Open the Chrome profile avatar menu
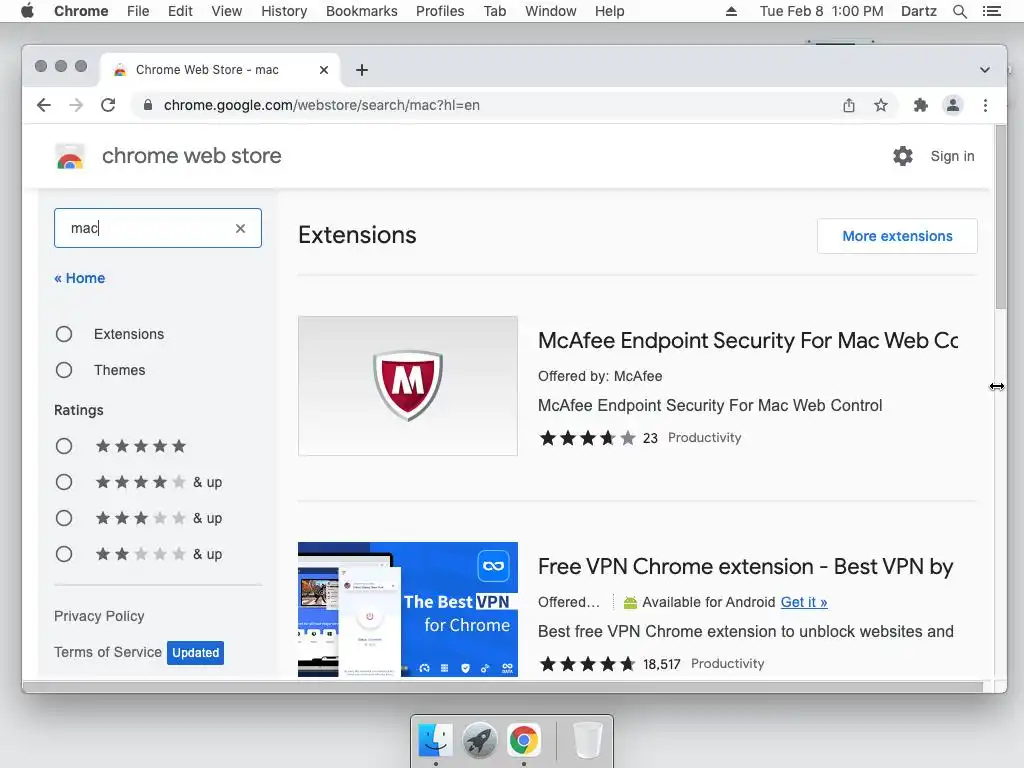1024x768 pixels. point(953,105)
